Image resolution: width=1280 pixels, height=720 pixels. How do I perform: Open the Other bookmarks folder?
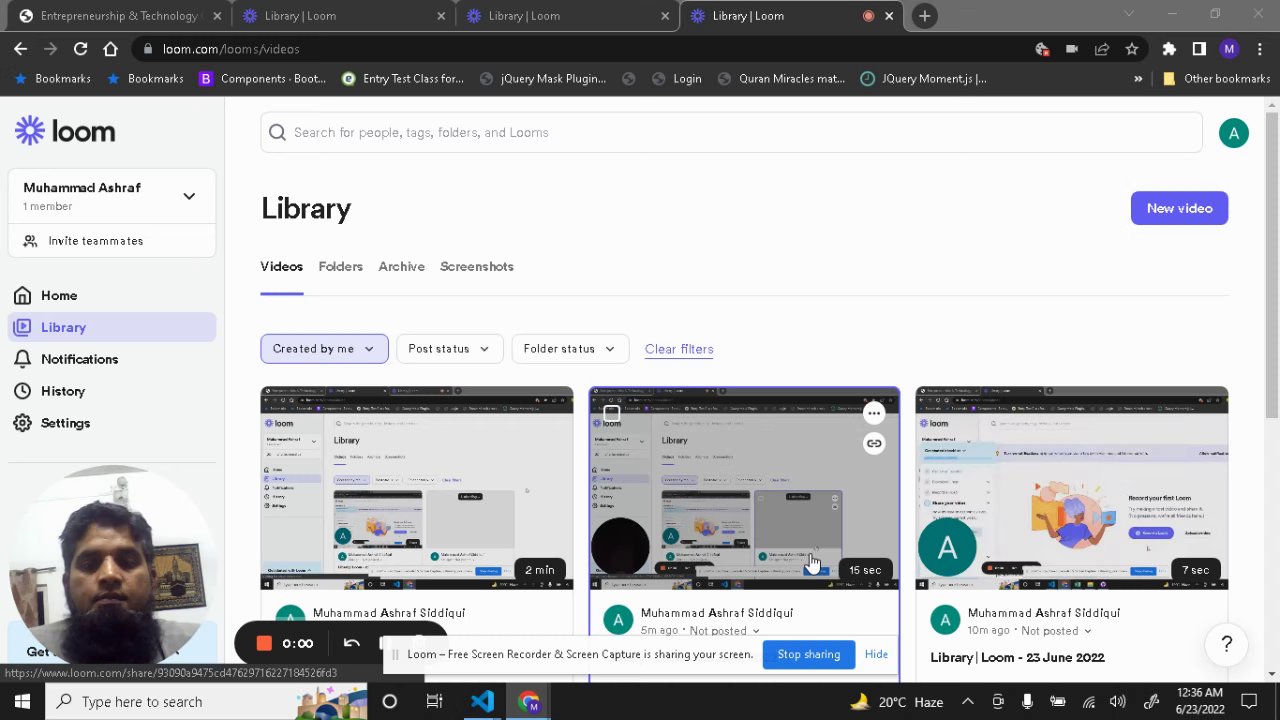click(x=1216, y=78)
